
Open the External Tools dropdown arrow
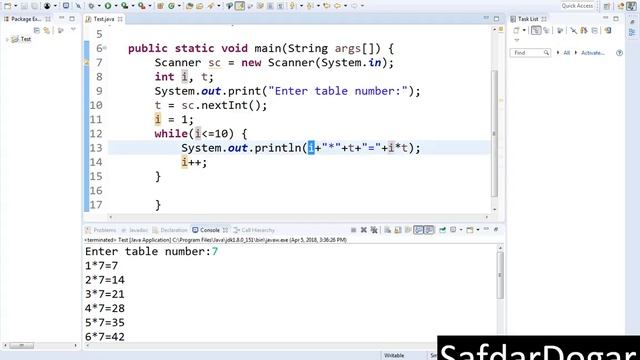click(150, 6)
